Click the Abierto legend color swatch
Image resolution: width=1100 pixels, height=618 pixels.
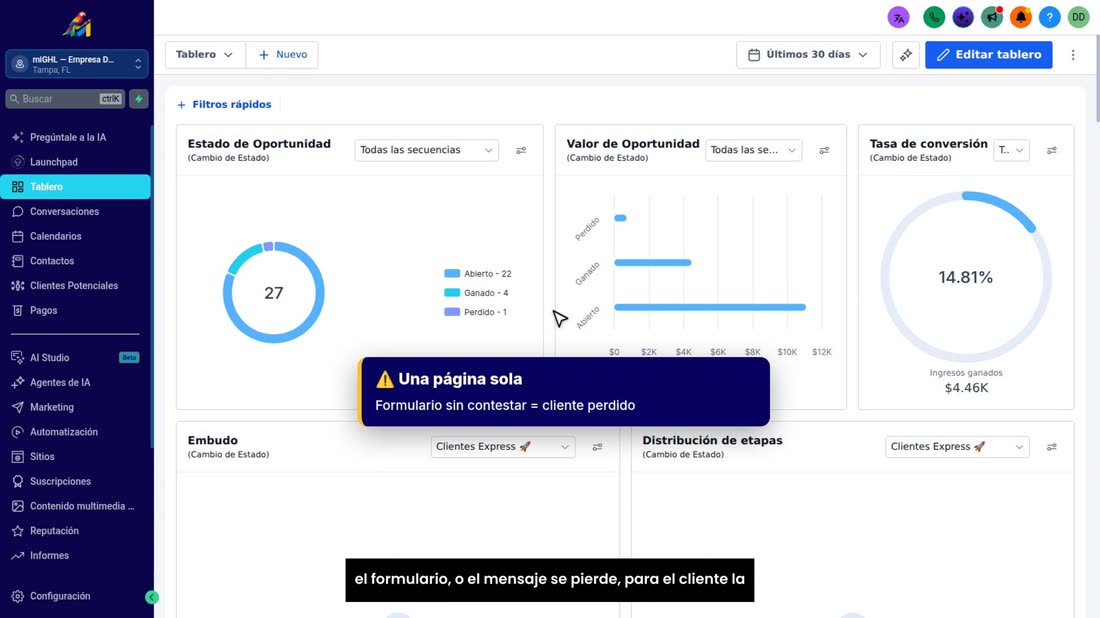[452, 274]
